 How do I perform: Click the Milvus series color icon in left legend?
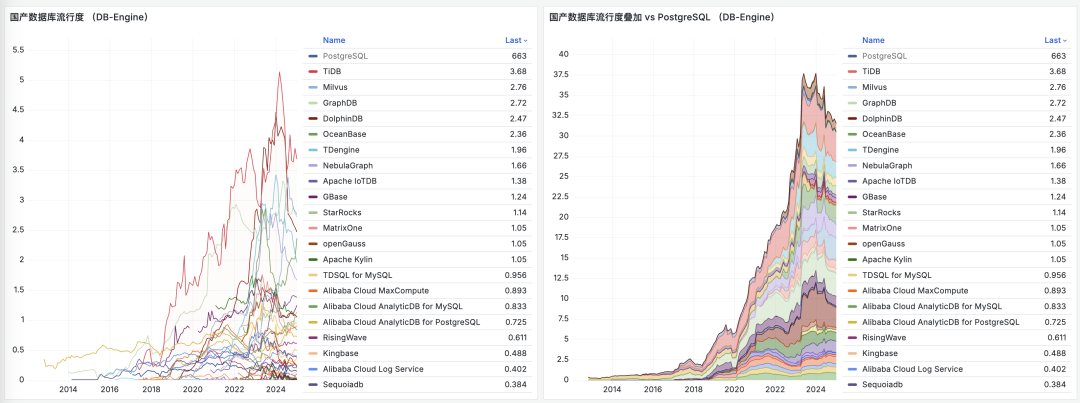313,88
